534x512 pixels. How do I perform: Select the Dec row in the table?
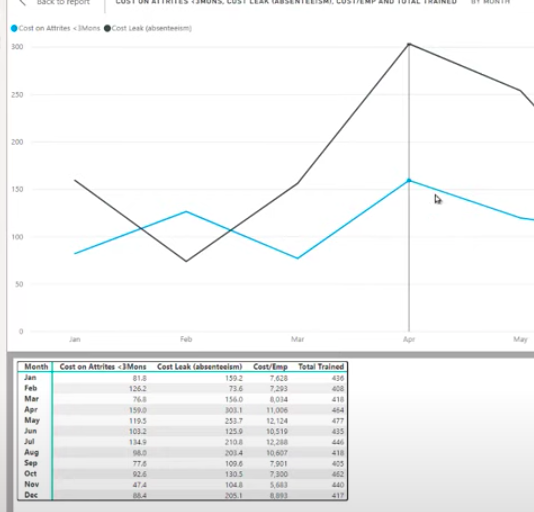183,495
